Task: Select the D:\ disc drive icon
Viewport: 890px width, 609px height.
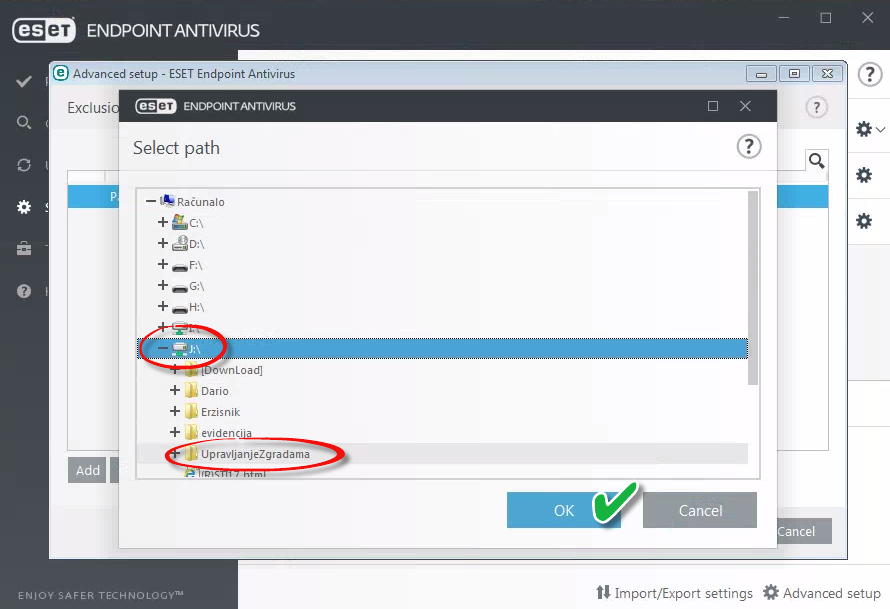Action: coord(179,243)
